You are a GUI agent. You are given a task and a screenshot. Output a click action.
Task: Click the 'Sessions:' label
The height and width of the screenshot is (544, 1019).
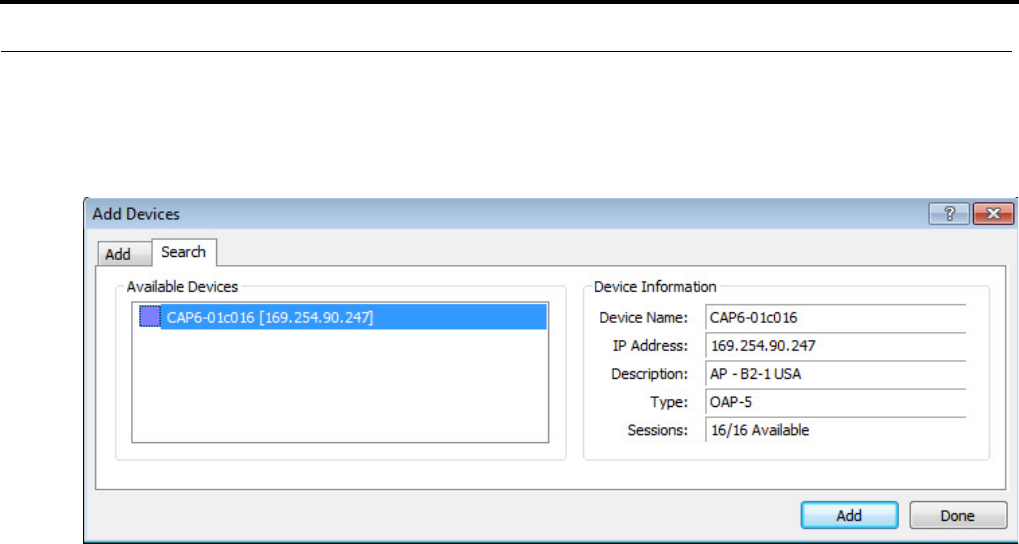tap(658, 430)
